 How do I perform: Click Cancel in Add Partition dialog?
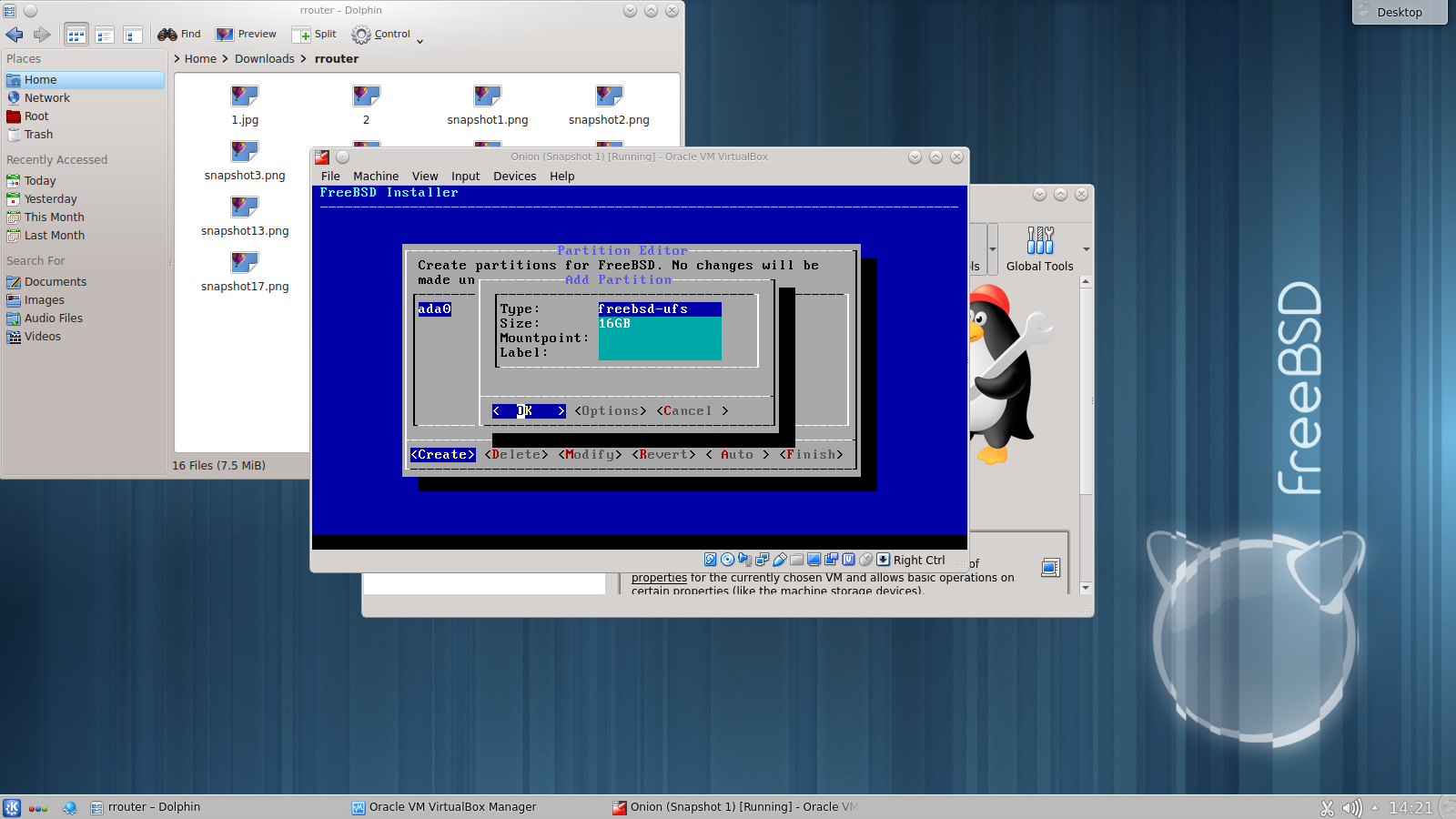click(693, 411)
